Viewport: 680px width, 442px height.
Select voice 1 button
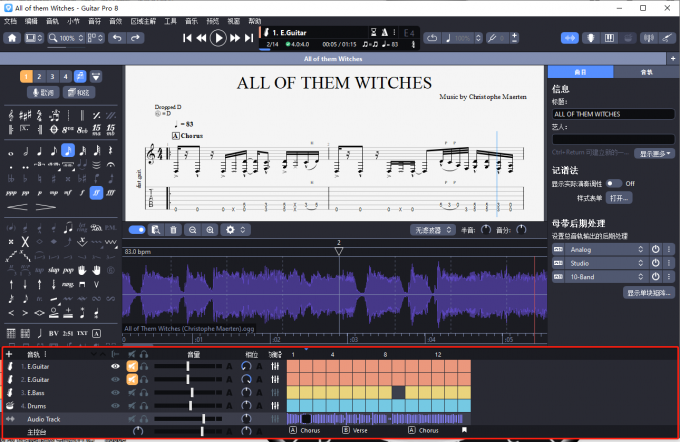26,77
